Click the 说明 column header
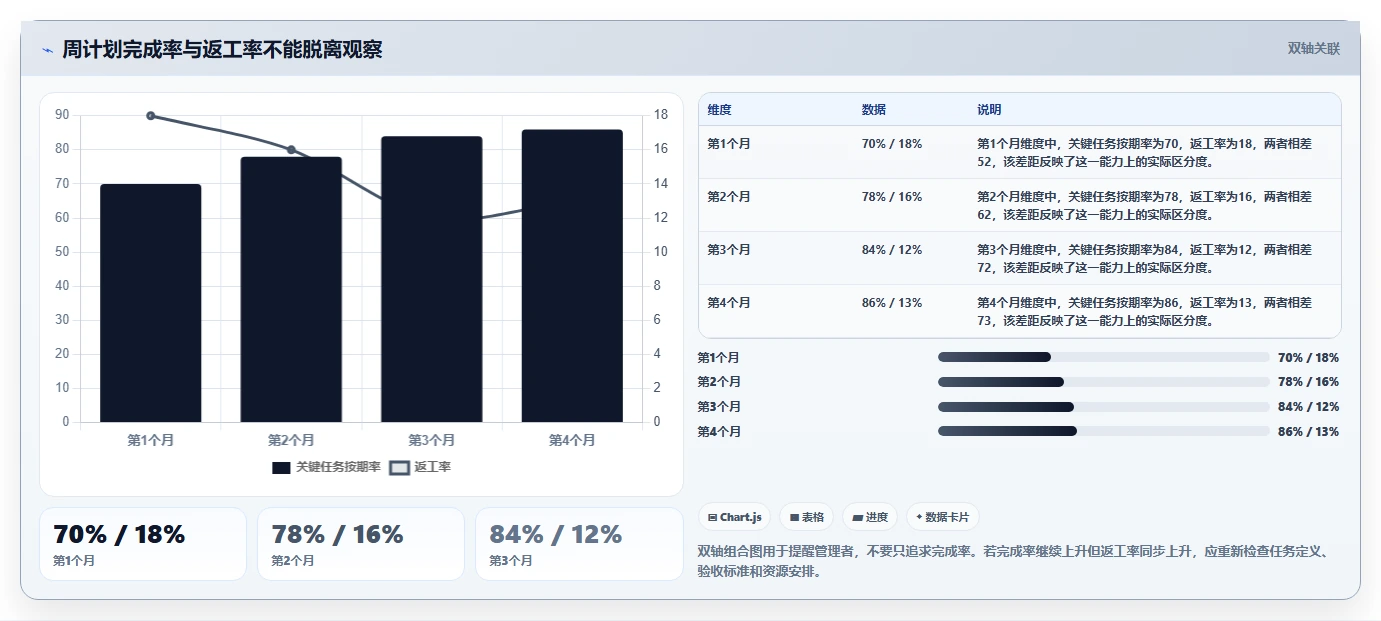The height and width of the screenshot is (621, 1381). (x=989, y=110)
